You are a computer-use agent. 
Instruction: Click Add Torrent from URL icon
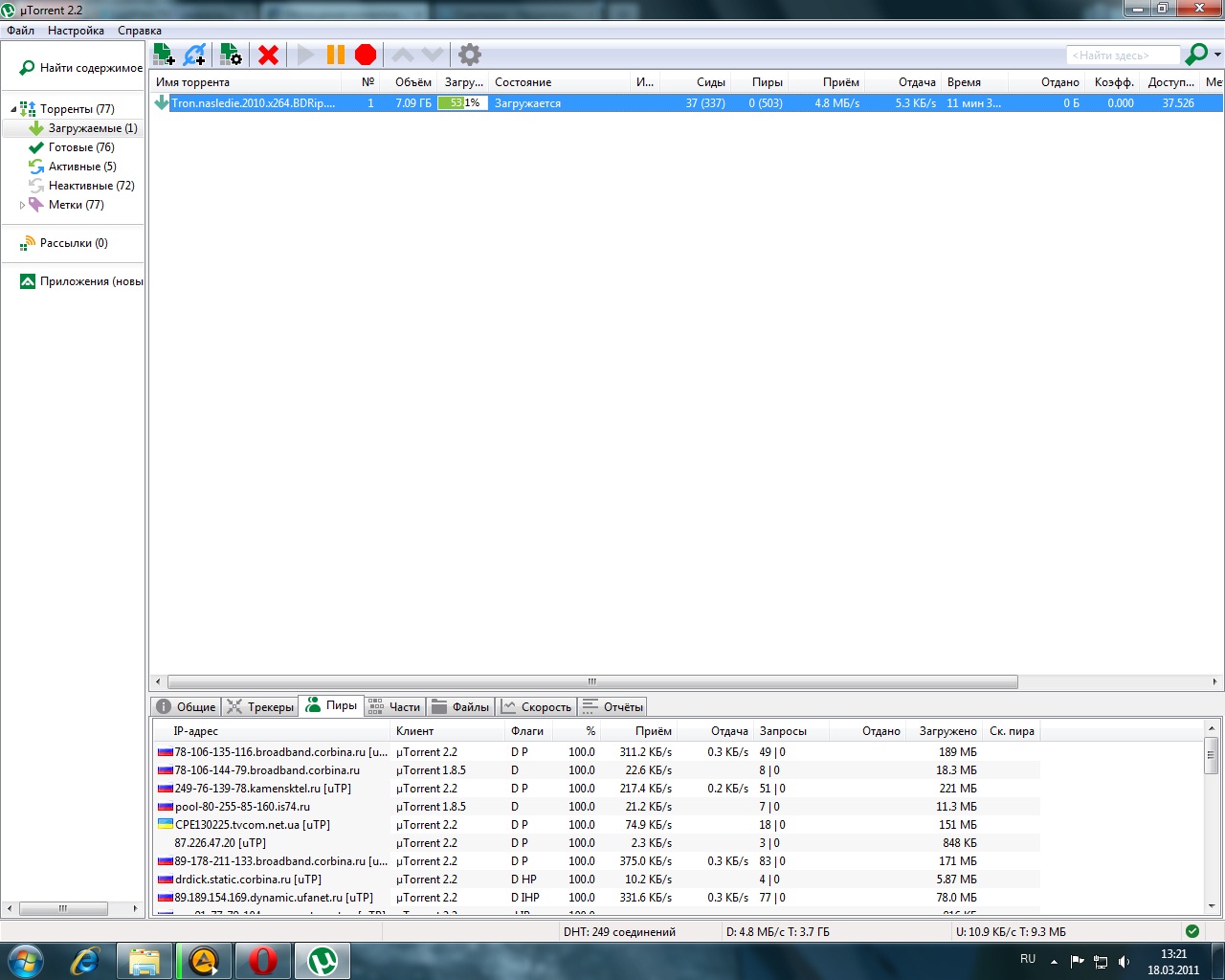[195, 55]
